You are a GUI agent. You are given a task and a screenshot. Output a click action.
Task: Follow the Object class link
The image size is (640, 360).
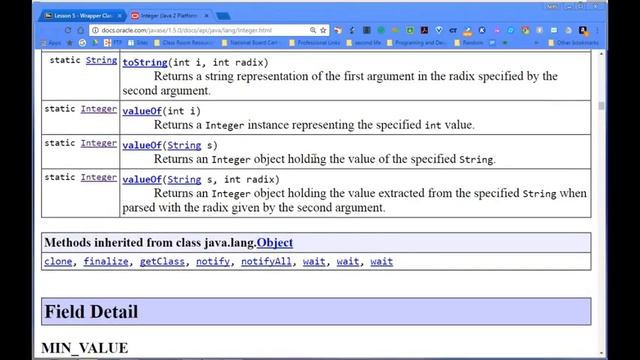(275, 242)
